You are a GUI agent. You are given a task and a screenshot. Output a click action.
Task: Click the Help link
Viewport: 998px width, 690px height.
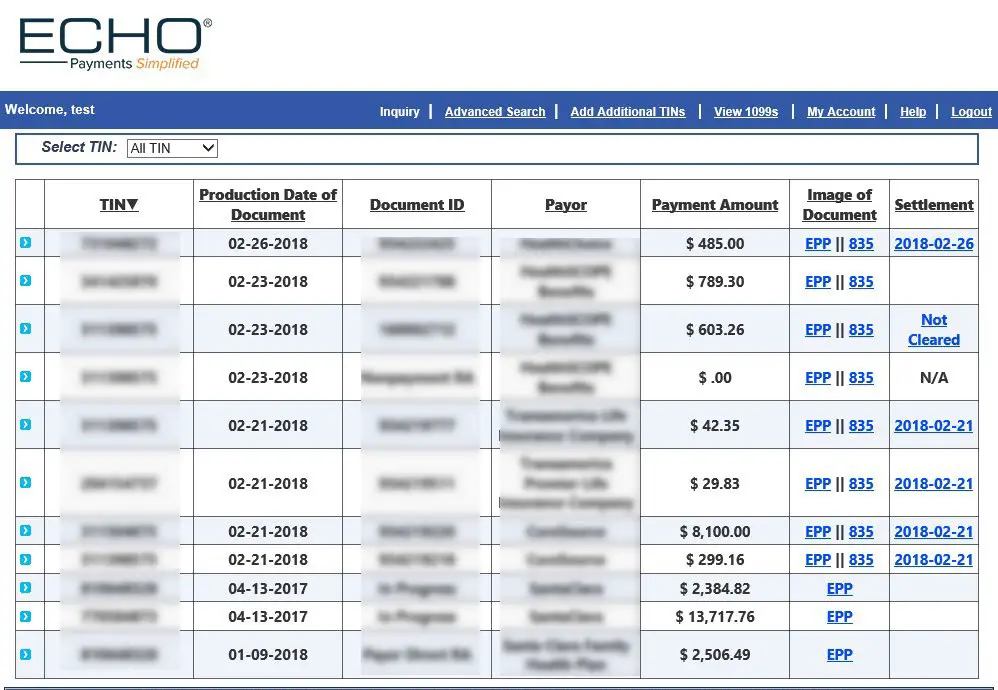point(913,112)
